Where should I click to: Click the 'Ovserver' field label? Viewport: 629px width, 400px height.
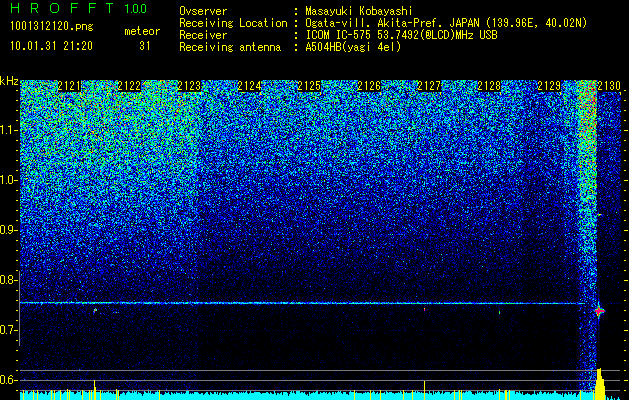[203, 11]
